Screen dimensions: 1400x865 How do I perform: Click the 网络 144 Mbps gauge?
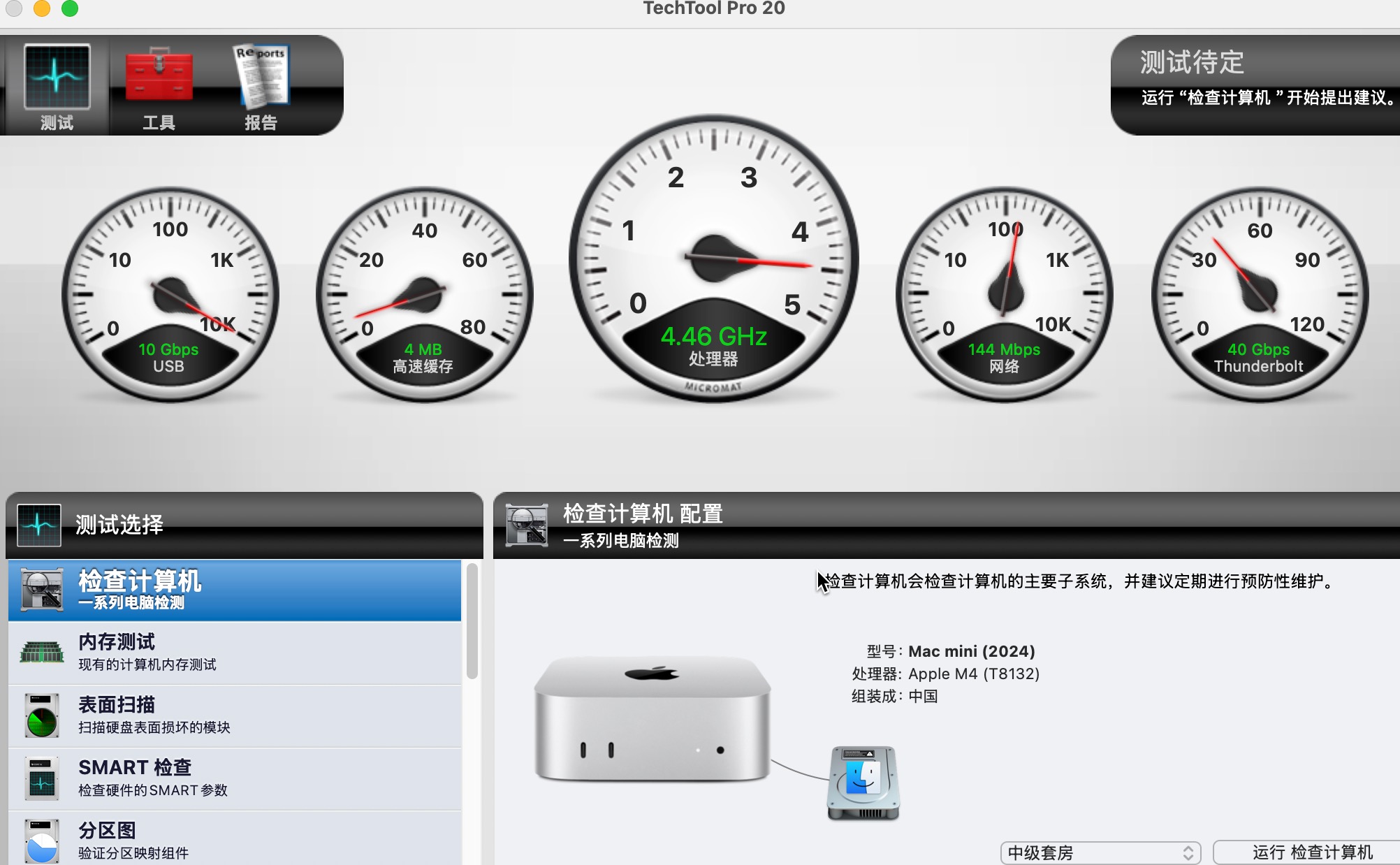point(1004,294)
